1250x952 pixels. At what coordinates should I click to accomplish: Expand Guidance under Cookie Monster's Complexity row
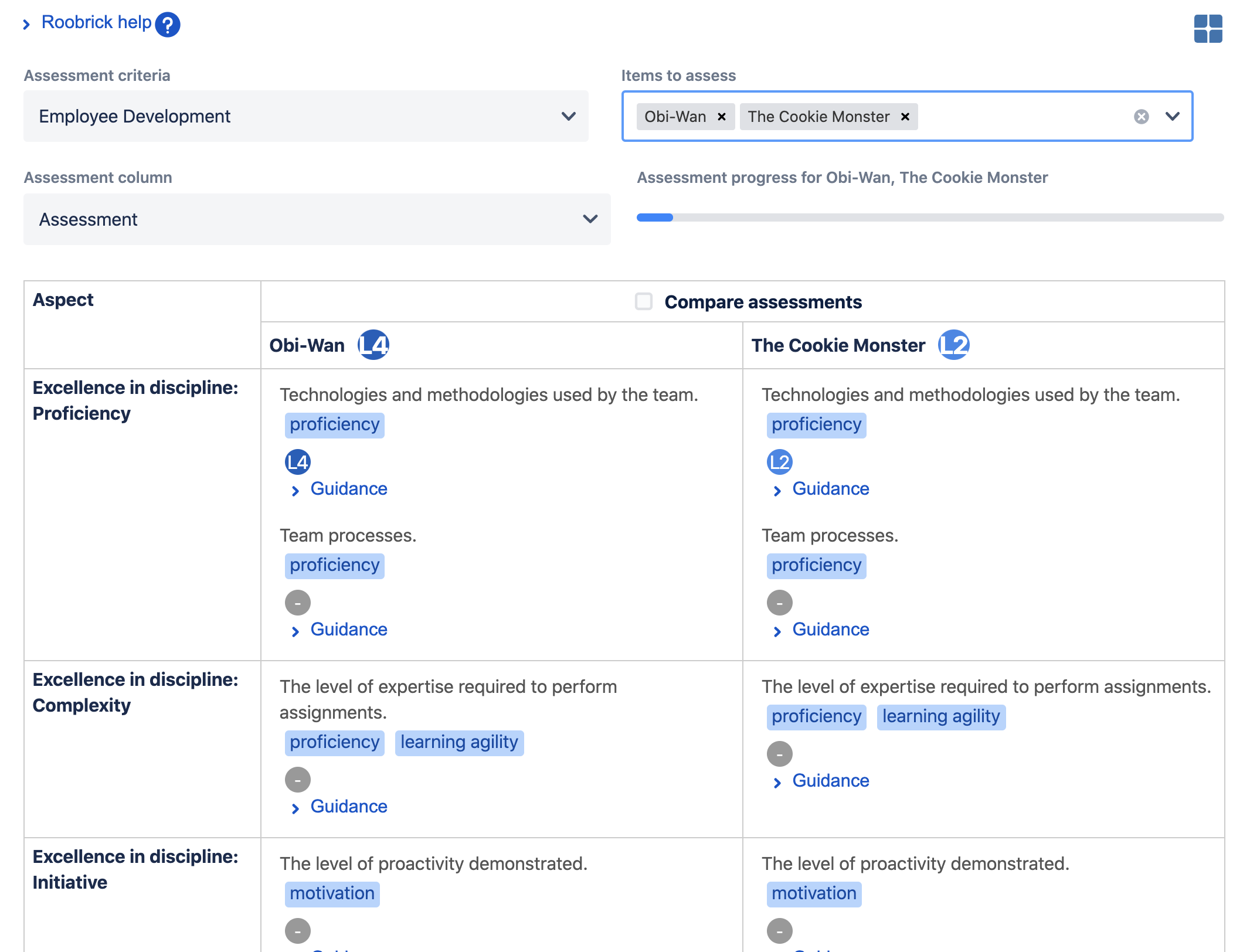point(830,781)
